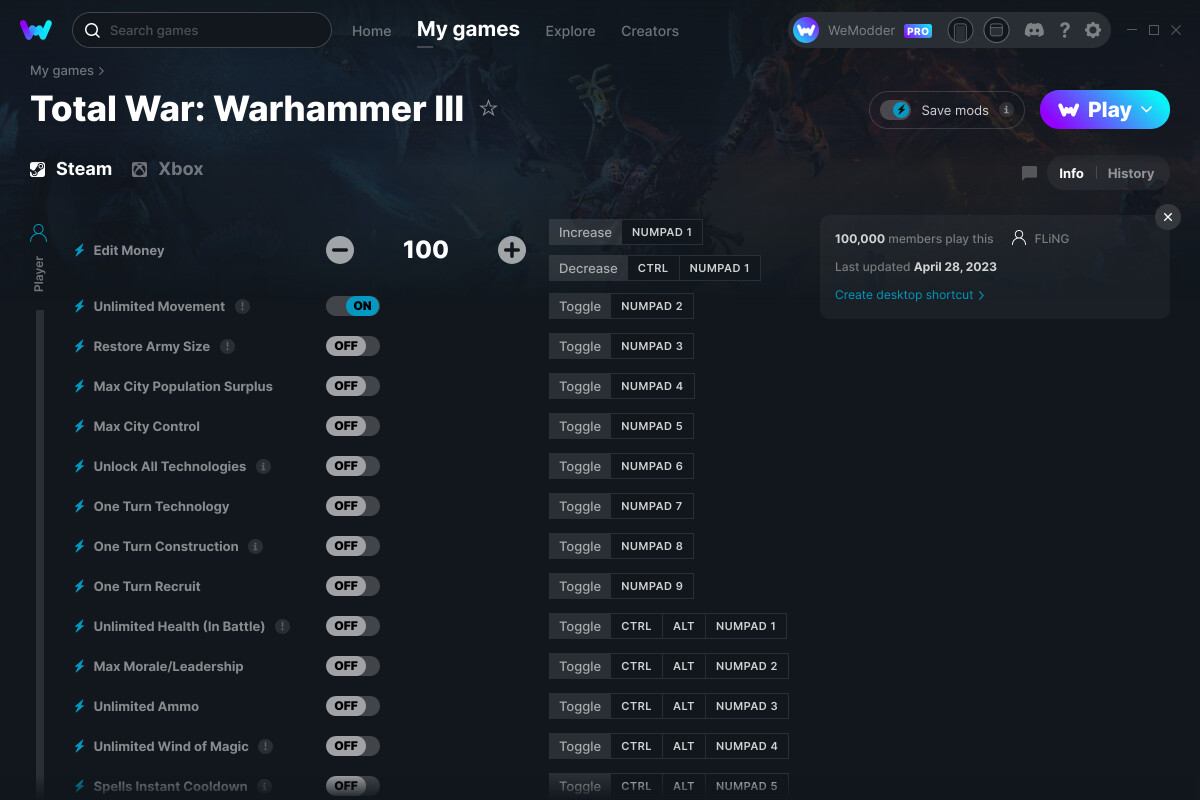Open the Explore menu item
Image resolution: width=1200 pixels, height=800 pixels.
[570, 31]
